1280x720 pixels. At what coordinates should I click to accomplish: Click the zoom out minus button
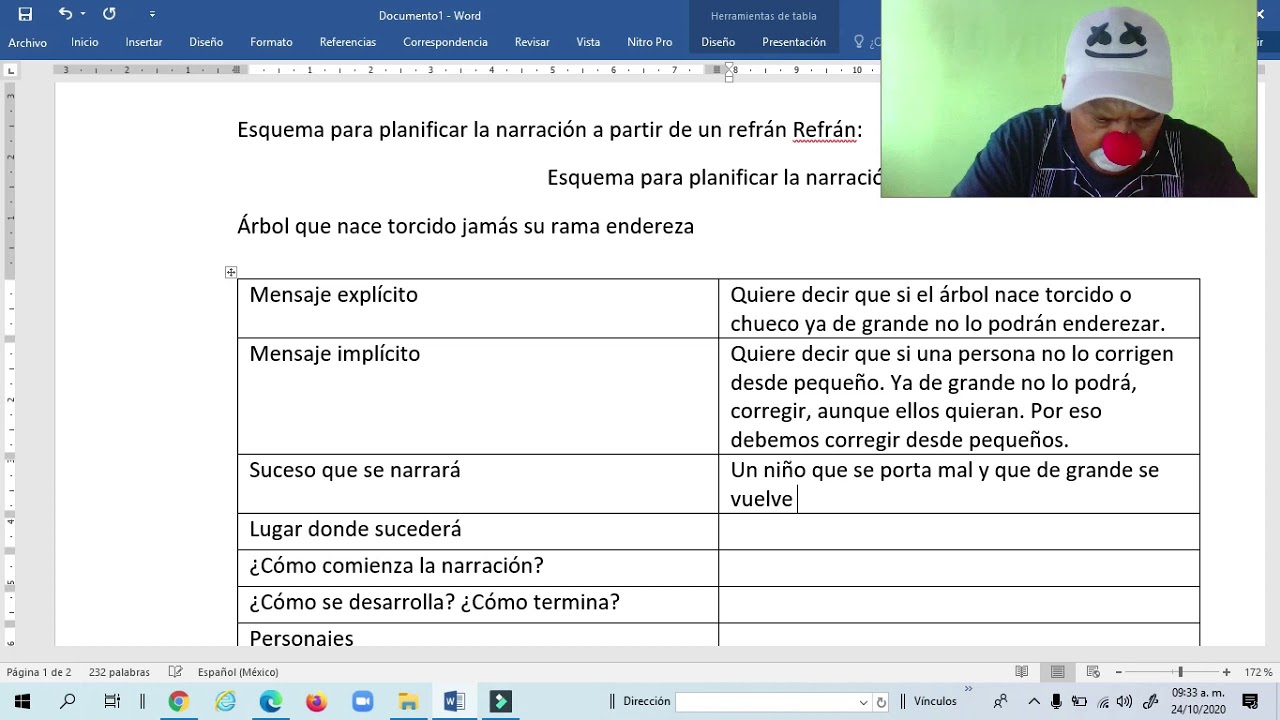click(1118, 672)
